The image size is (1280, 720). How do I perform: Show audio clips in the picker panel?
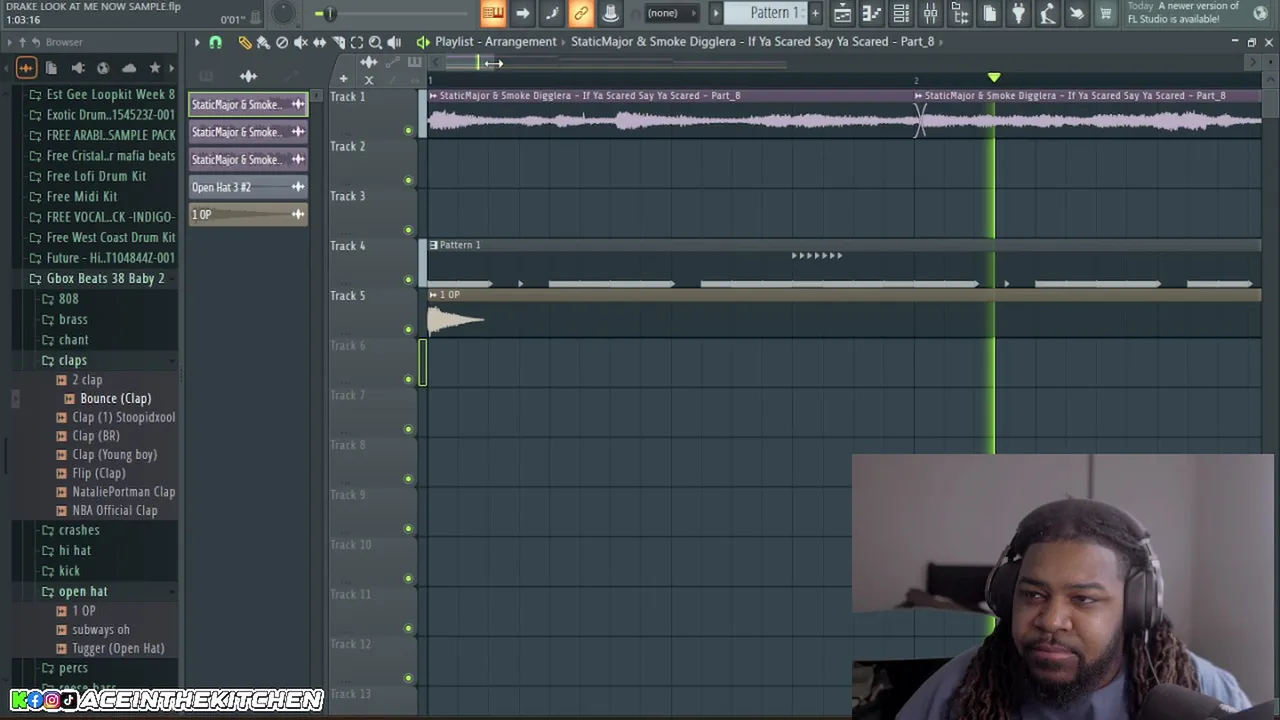(x=248, y=76)
